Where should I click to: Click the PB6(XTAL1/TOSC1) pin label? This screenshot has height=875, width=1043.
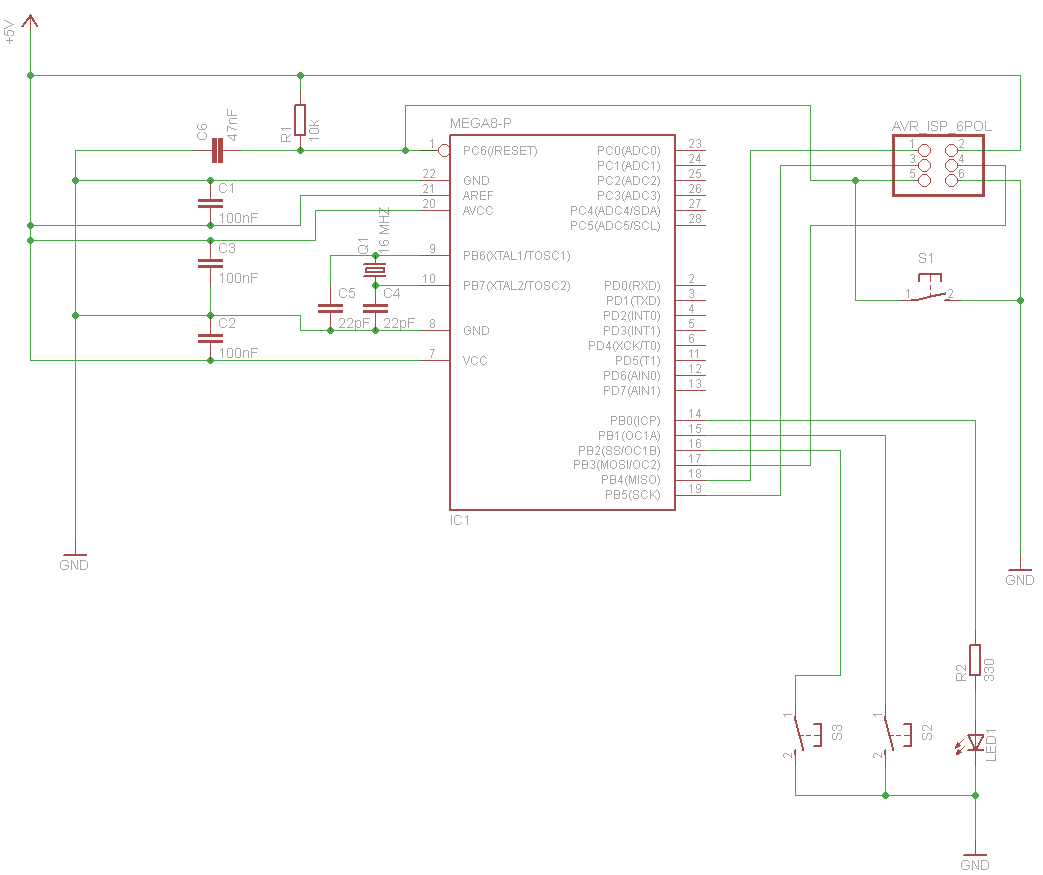point(517,256)
